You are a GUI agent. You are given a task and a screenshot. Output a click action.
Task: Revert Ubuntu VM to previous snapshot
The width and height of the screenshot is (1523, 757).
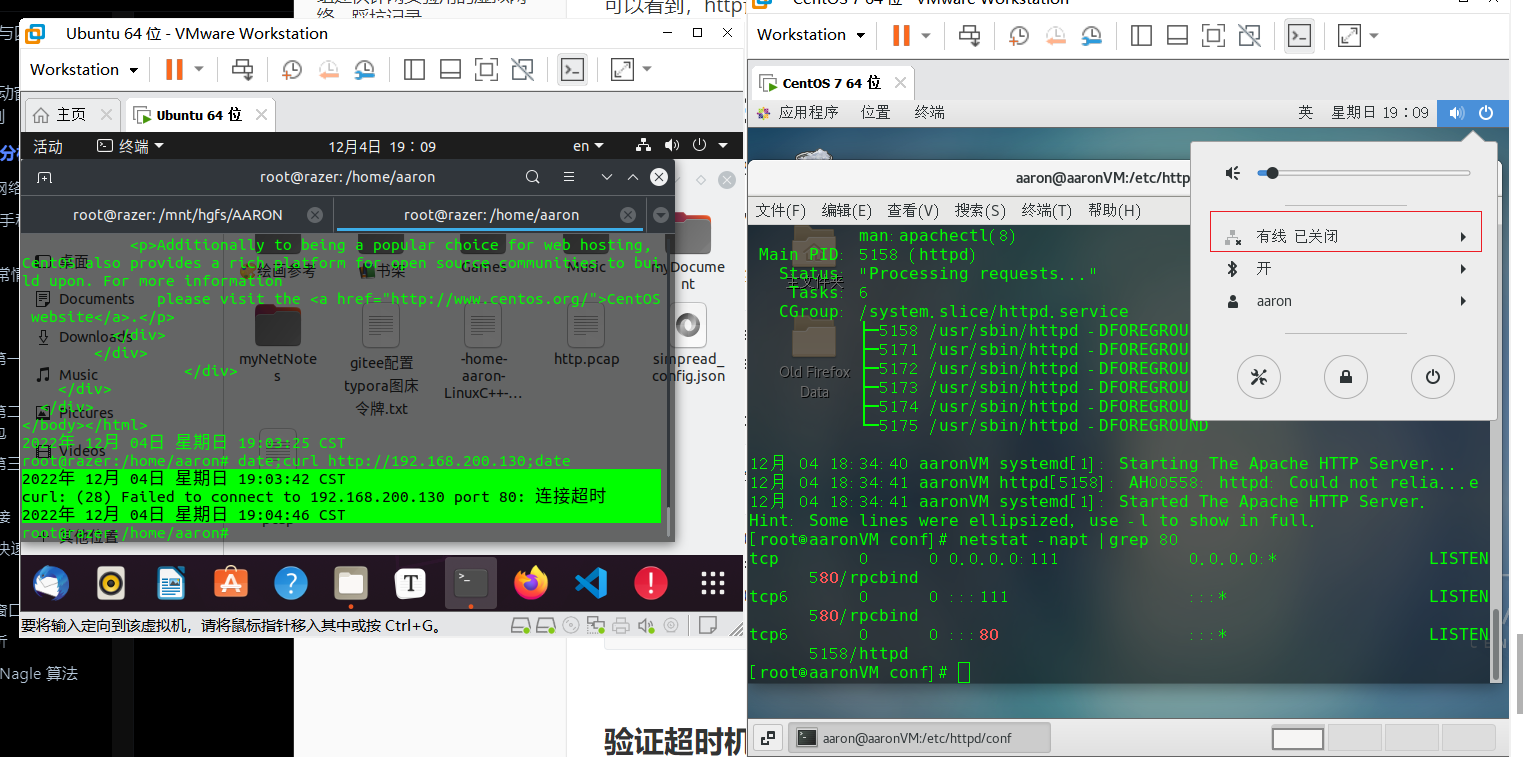click(328, 69)
